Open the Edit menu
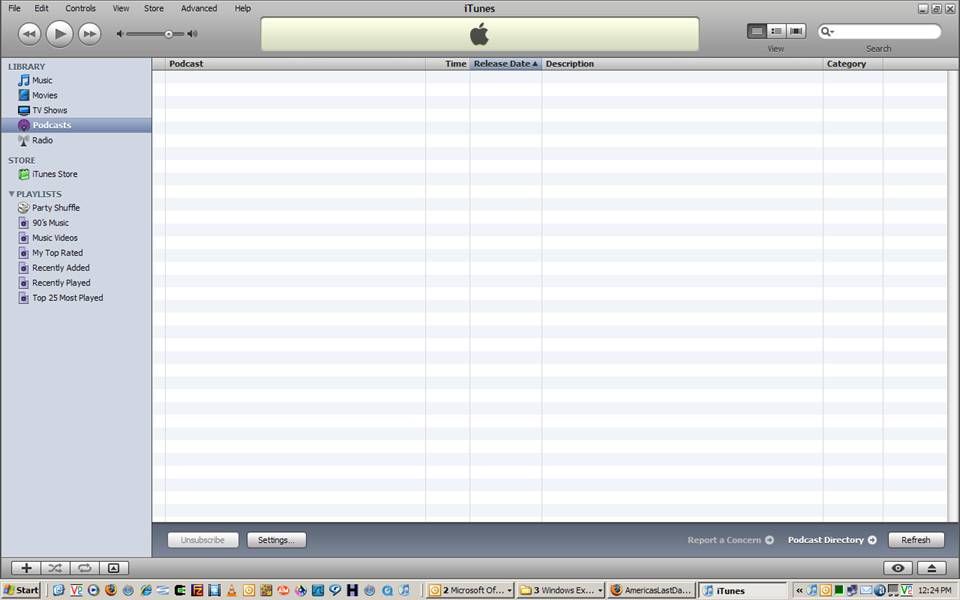960x600 pixels. coord(41,8)
